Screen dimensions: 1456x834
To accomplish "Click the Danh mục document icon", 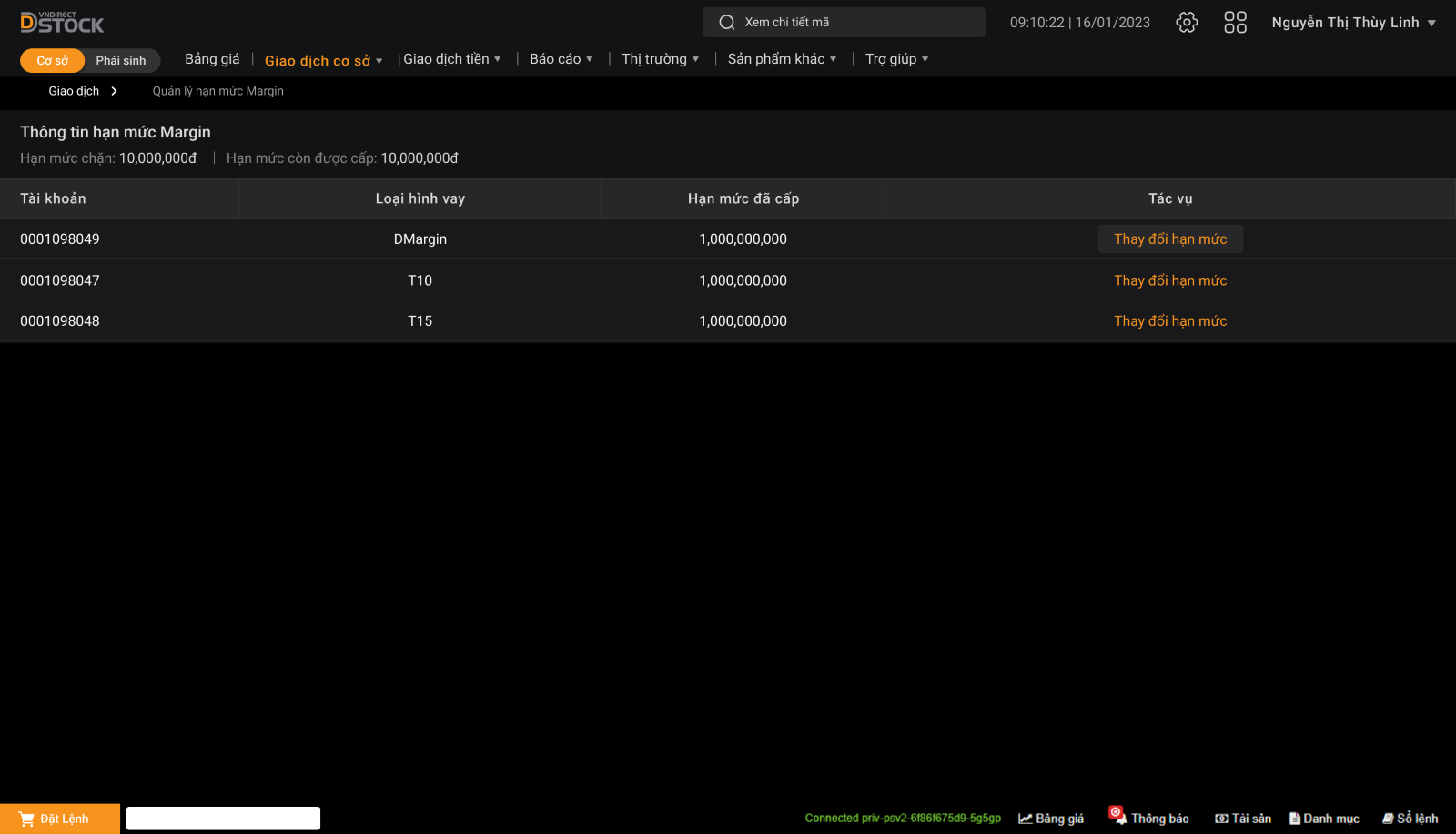I will pyautogui.click(x=1295, y=819).
